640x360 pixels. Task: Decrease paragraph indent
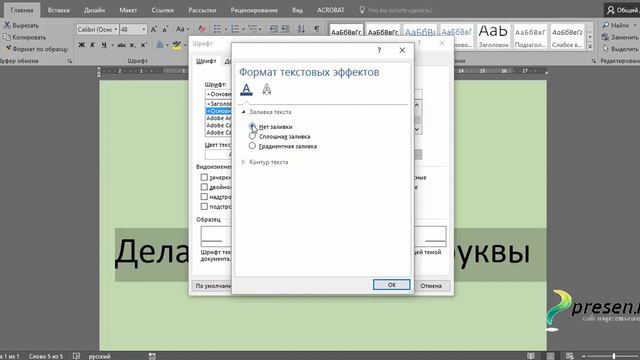(x=273, y=29)
